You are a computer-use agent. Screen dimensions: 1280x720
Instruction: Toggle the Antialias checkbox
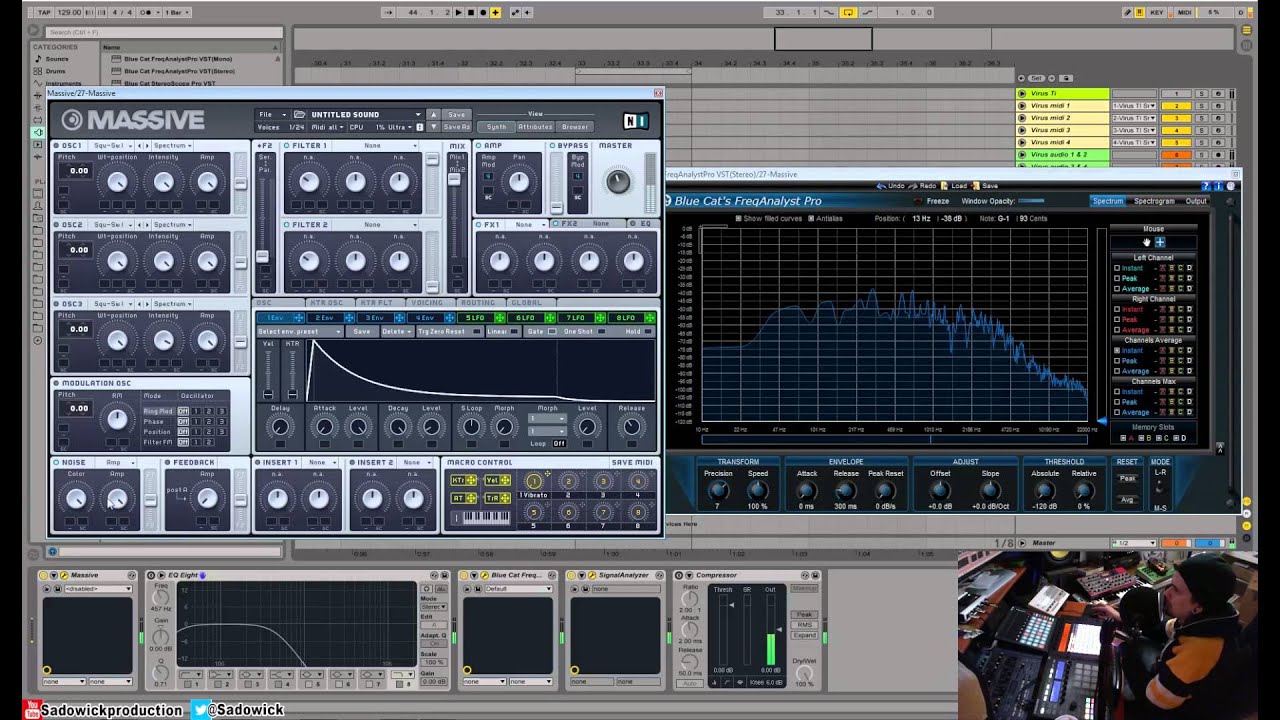click(x=811, y=218)
